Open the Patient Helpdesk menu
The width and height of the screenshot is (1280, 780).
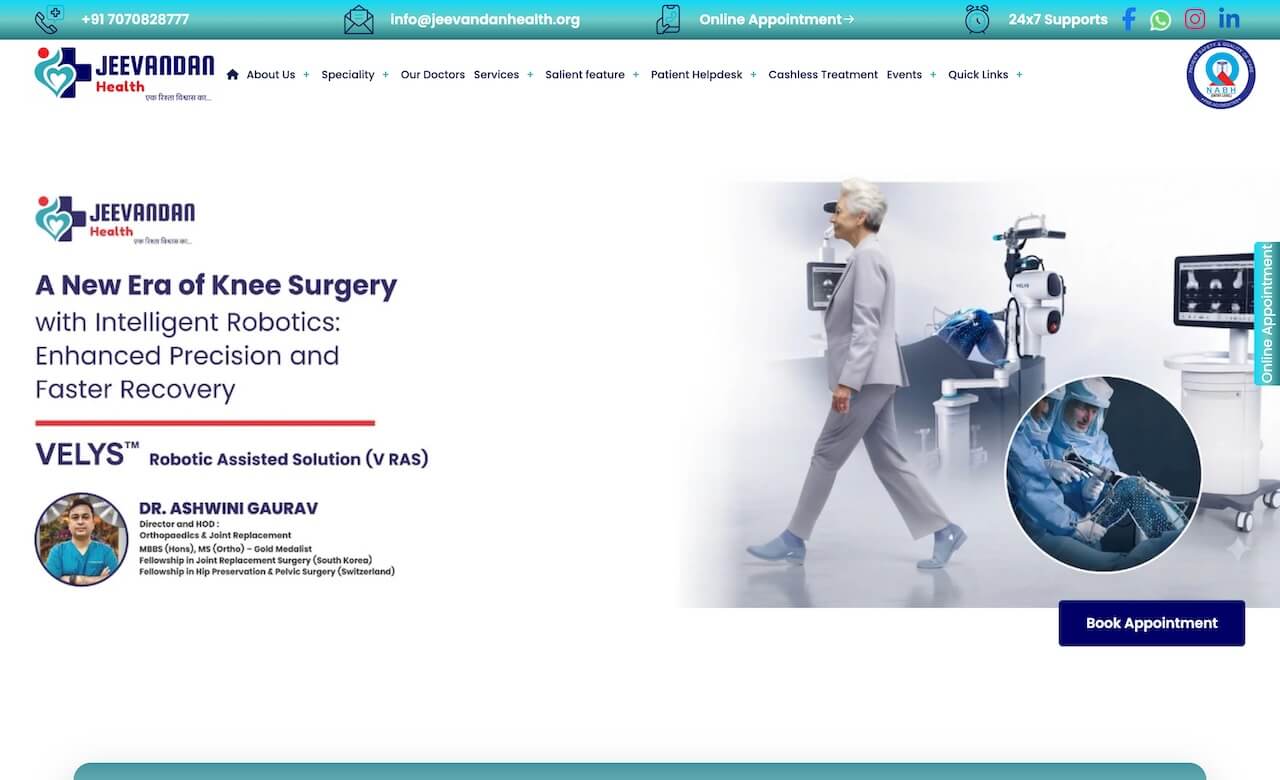tap(697, 75)
